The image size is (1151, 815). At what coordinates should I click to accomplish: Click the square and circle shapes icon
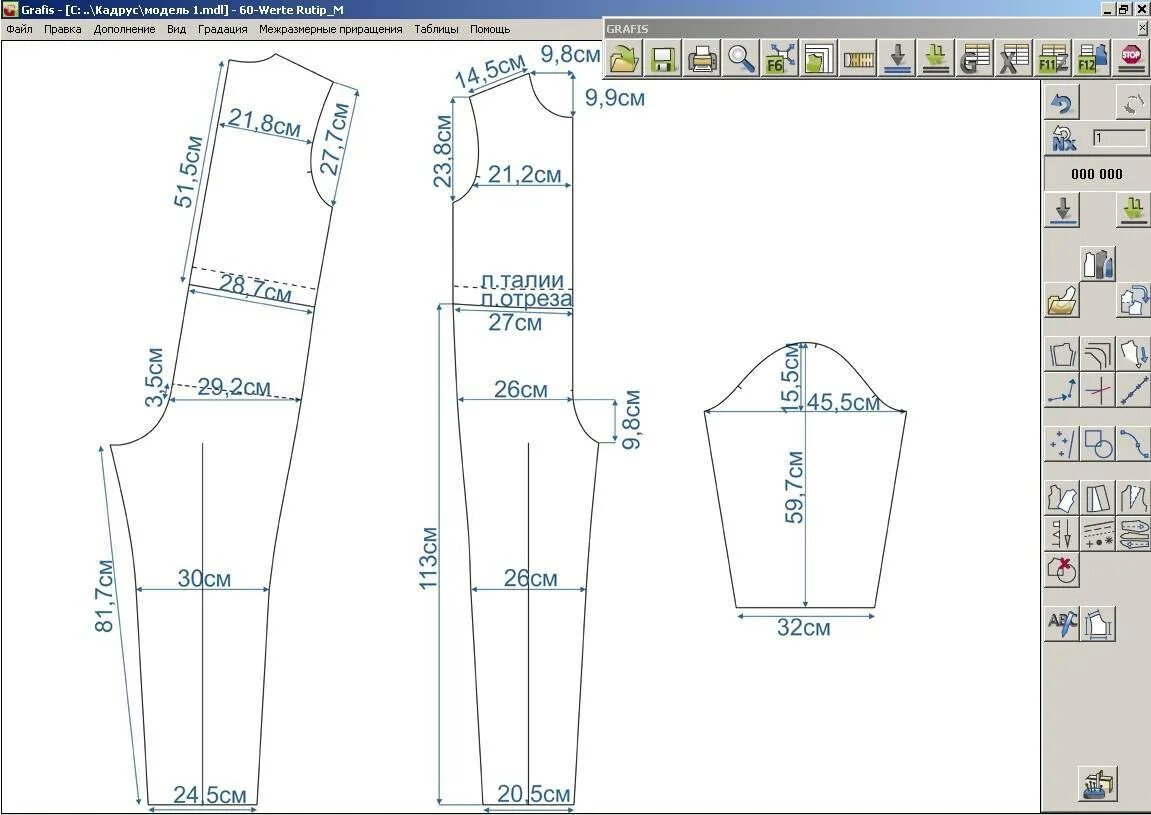tap(1098, 444)
